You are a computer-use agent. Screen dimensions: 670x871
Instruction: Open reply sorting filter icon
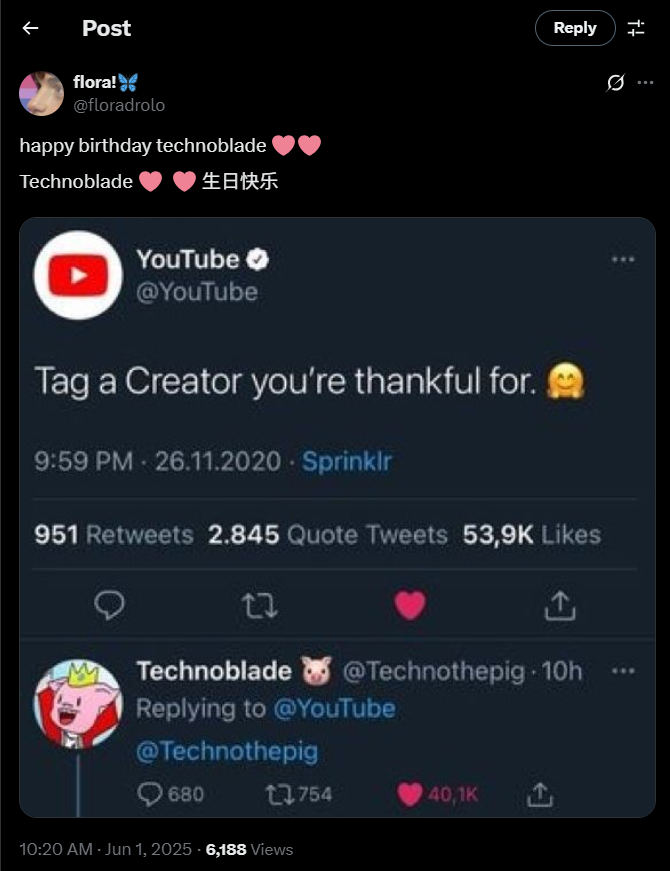pos(636,28)
